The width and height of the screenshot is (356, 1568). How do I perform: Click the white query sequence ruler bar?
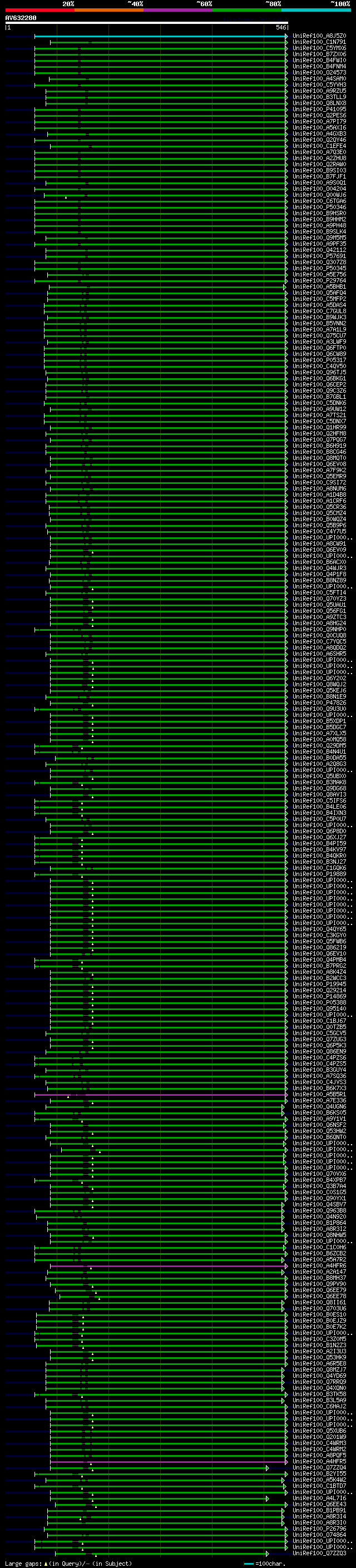[147, 22]
